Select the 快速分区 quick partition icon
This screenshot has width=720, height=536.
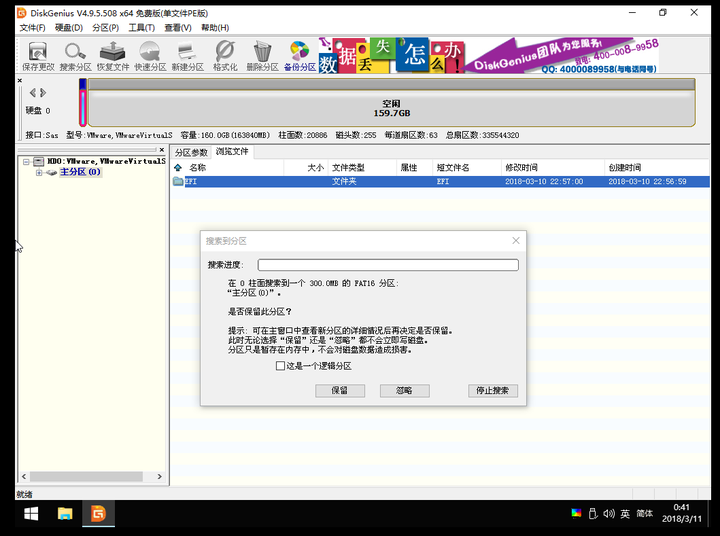click(x=150, y=56)
